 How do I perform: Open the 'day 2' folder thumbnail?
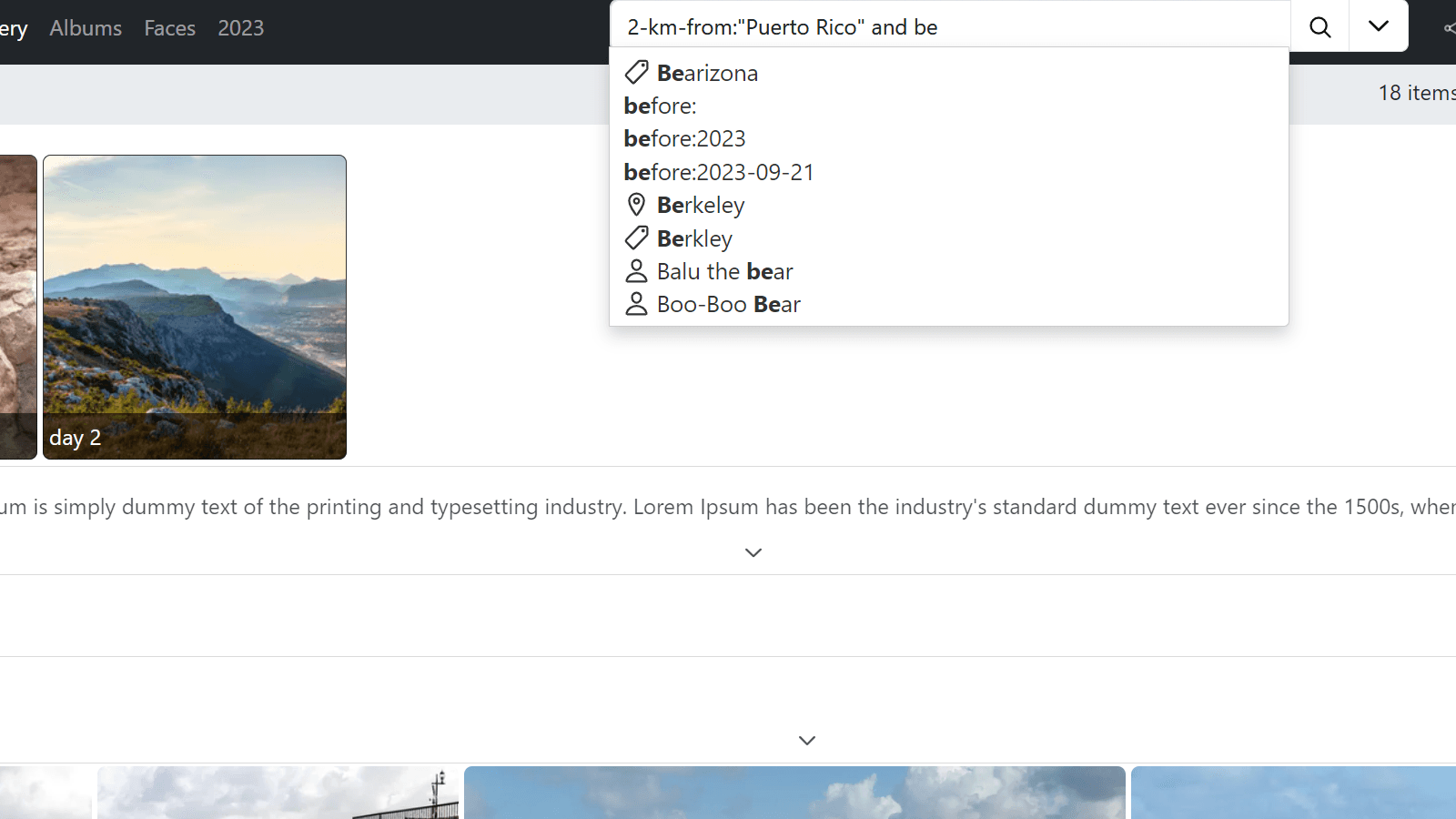pyautogui.click(x=195, y=307)
